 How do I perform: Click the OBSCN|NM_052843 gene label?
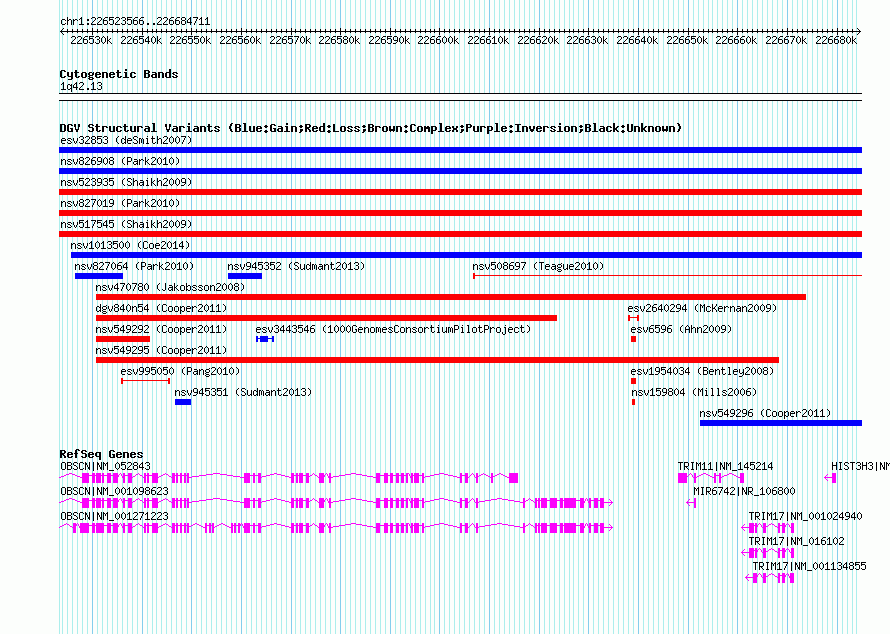[x=106, y=466]
